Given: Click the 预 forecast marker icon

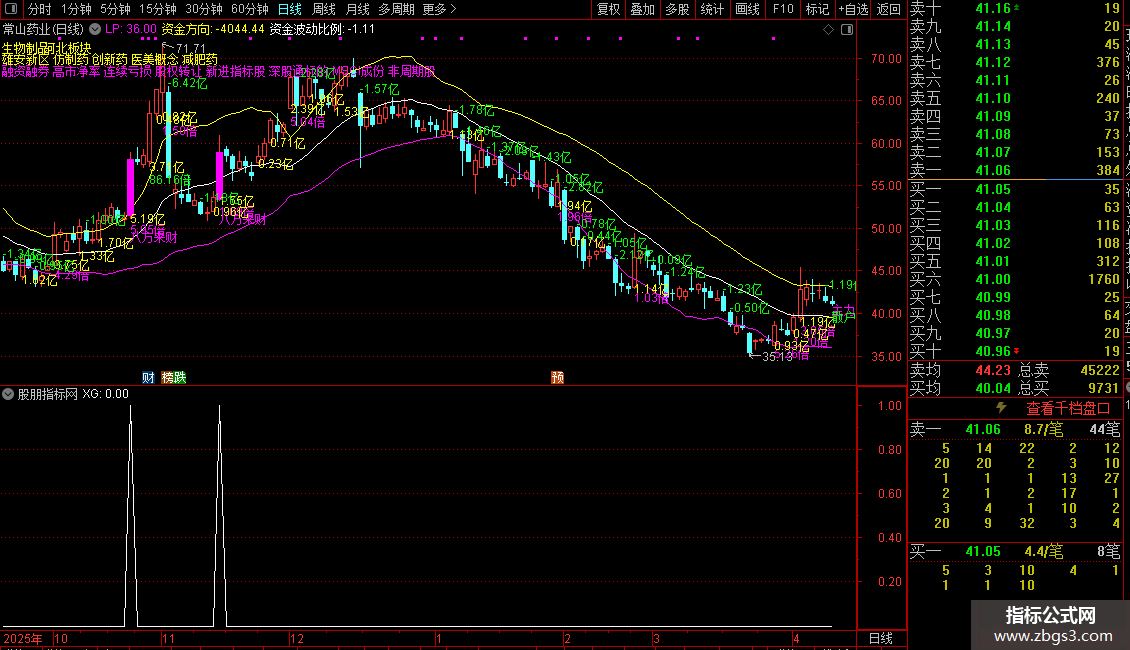Looking at the screenshot, I should click(557, 378).
